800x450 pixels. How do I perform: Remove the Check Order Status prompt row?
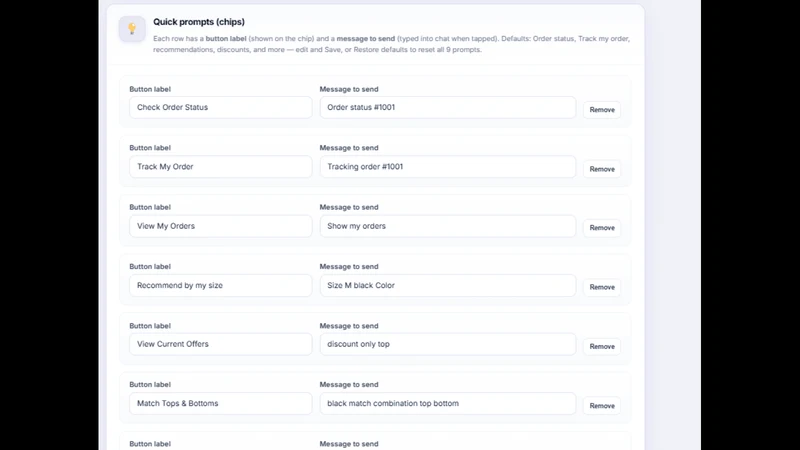click(x=602, y=110)
